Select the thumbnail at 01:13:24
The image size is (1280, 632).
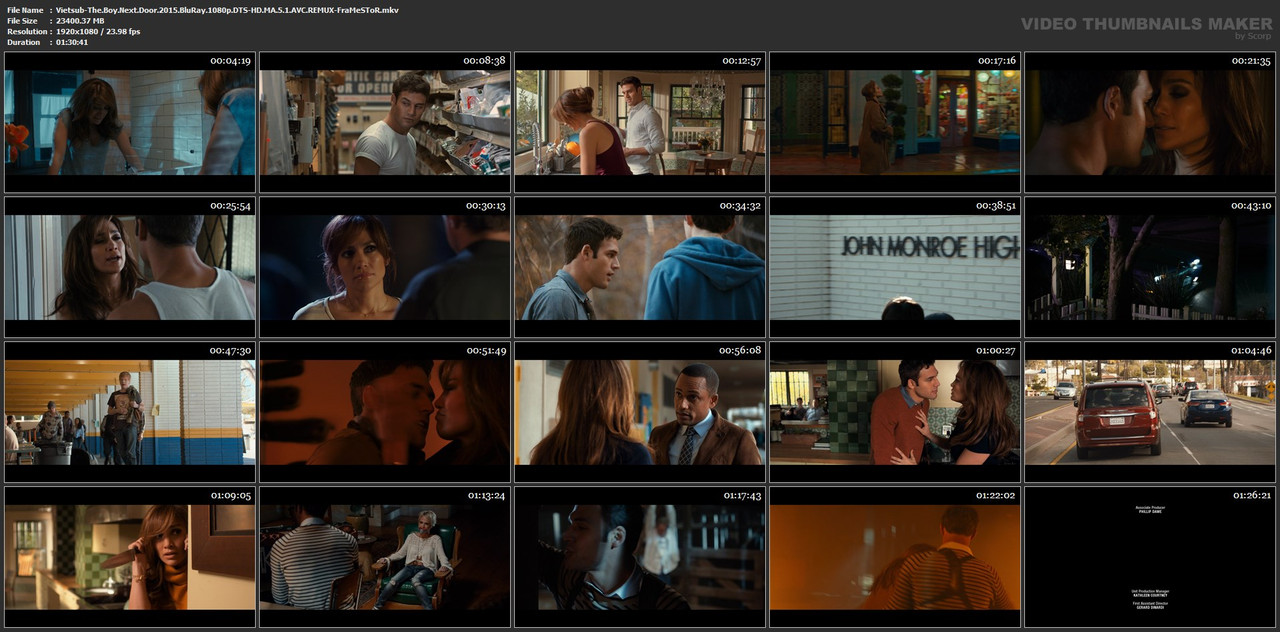coord(385,558)
